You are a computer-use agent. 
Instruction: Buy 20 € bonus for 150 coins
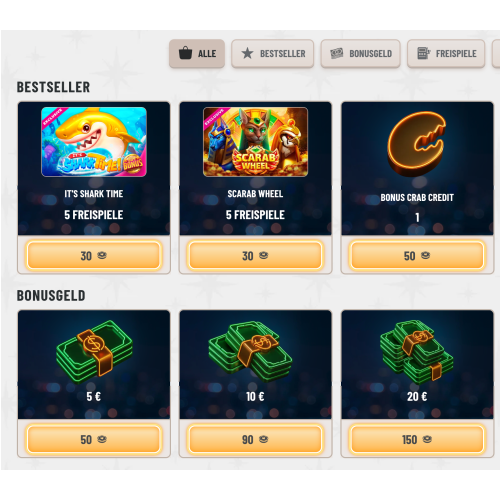(x=417, y=439)
